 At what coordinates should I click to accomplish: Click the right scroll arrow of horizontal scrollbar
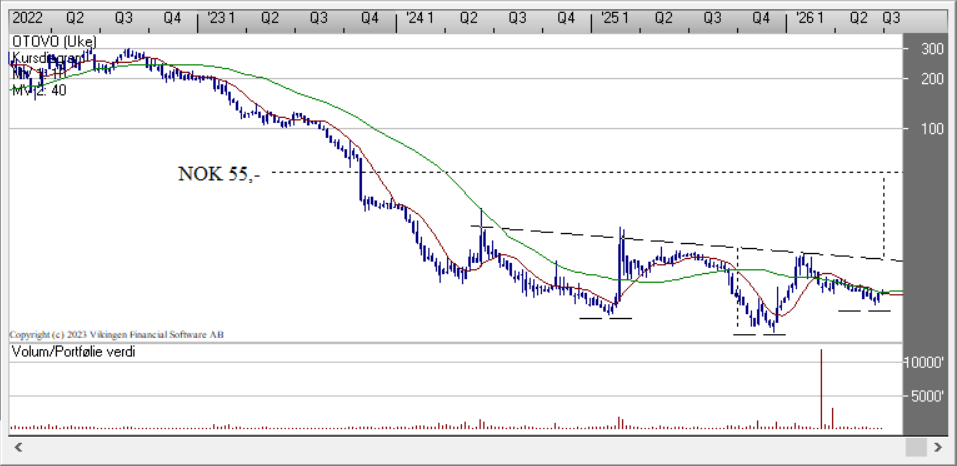click(x=938, y=448)
